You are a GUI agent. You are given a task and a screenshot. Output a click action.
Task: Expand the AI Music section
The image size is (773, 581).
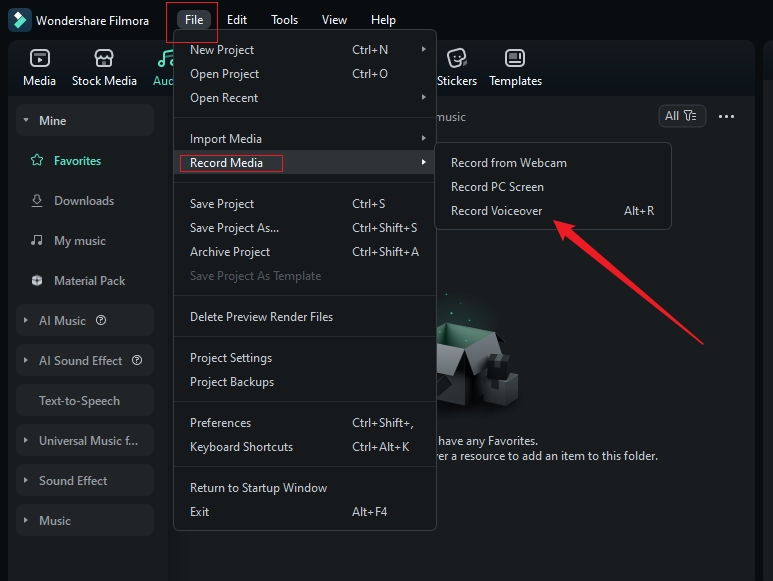(x=26, y=320)
